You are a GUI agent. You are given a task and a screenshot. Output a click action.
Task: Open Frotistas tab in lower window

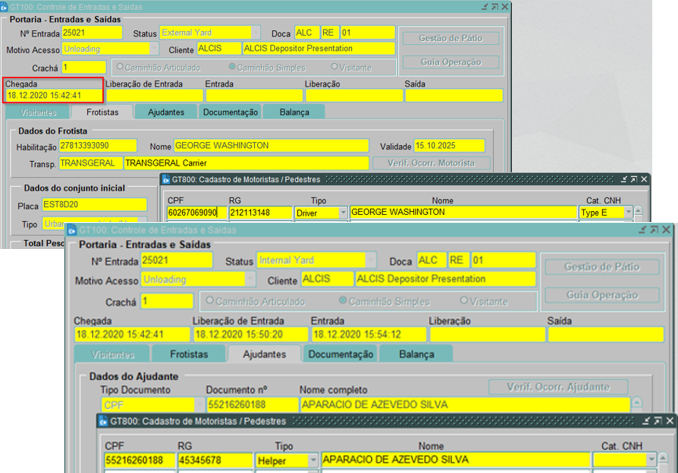tap(189, 354)
